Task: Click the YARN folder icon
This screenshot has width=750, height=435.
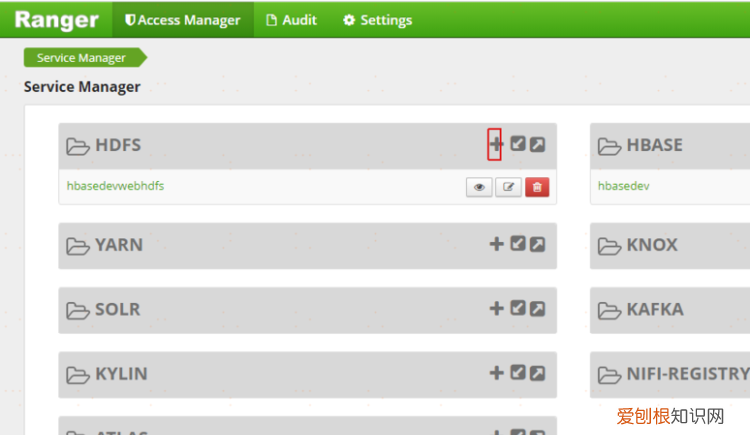Action: pyautogui.click(x=77, y=246)
